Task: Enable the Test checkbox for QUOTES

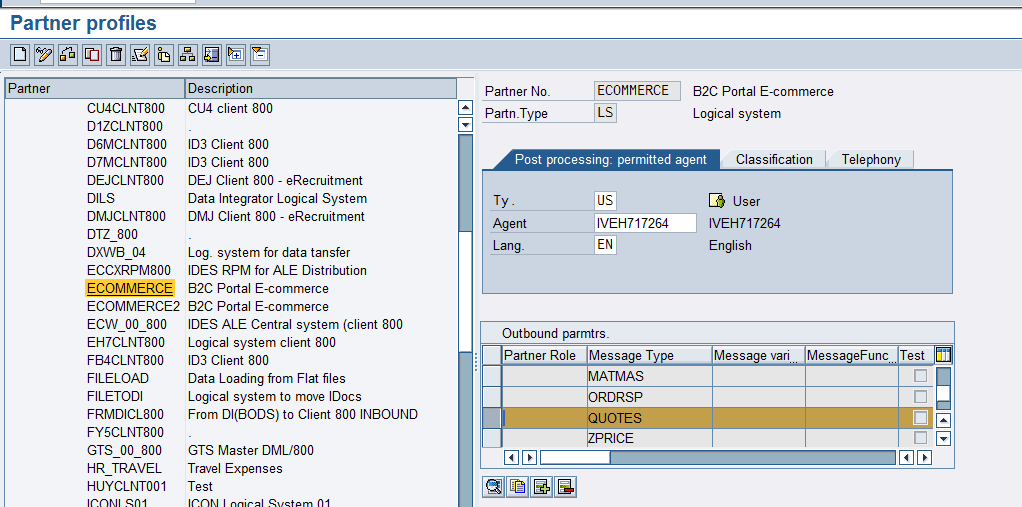Action: coord(920,418)
